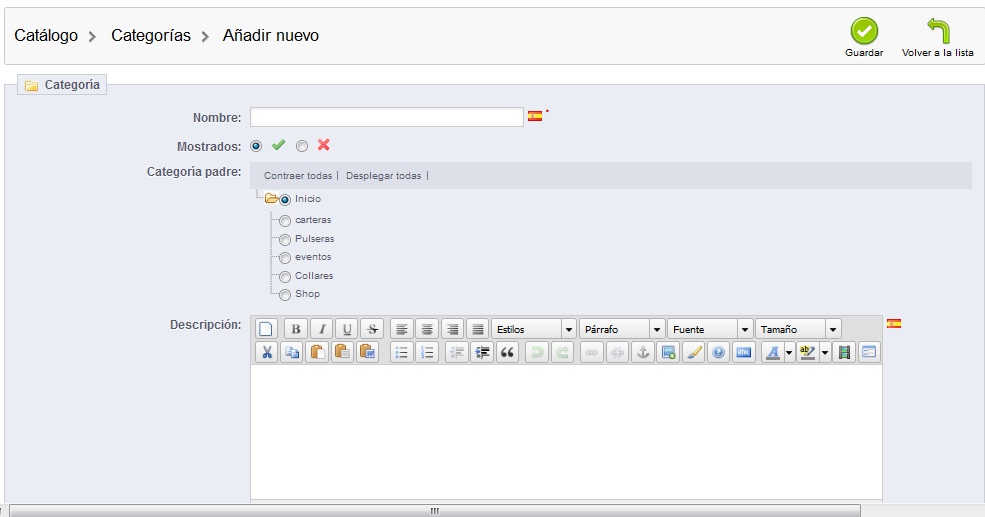Open the highlight color picker arrow
The width and height of the screenshot is (985, 517).
[825, 352]
